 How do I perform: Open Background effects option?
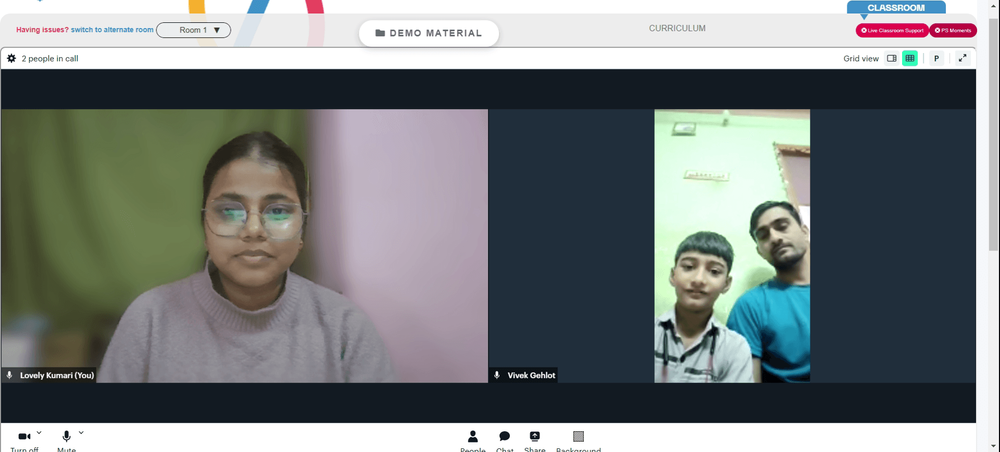tap(578, 441)
